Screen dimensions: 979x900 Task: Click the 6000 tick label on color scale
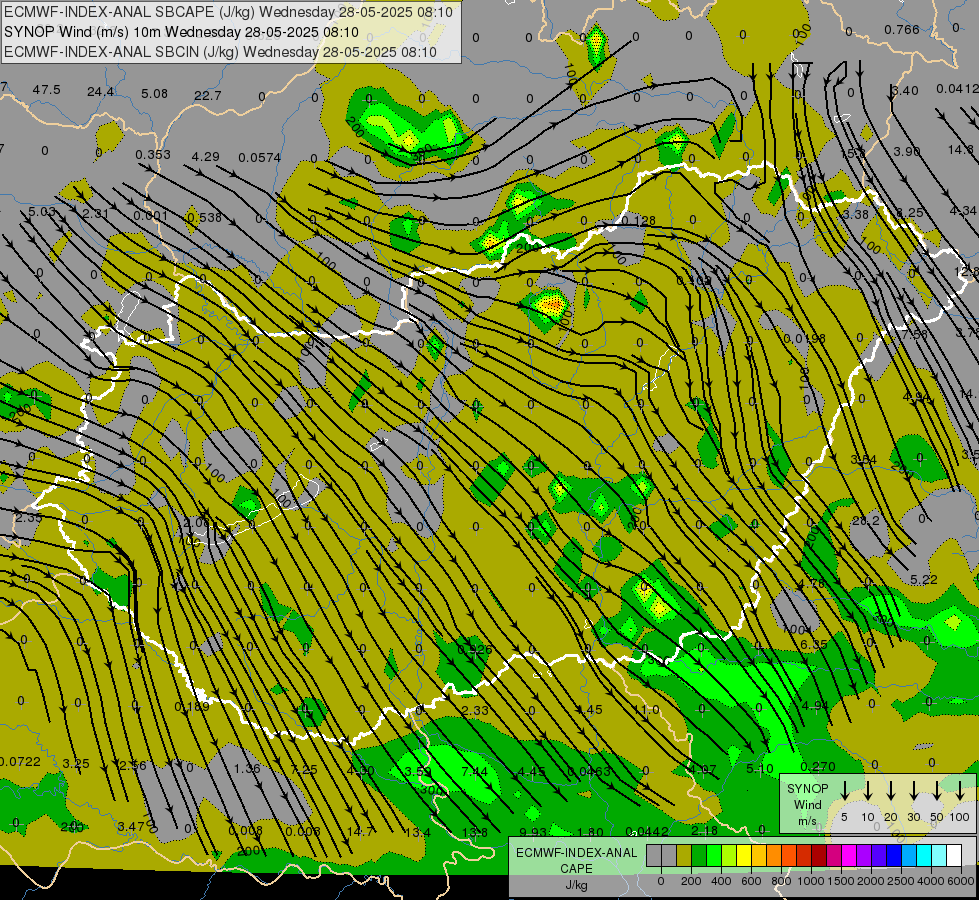click(x=961, y=881)
